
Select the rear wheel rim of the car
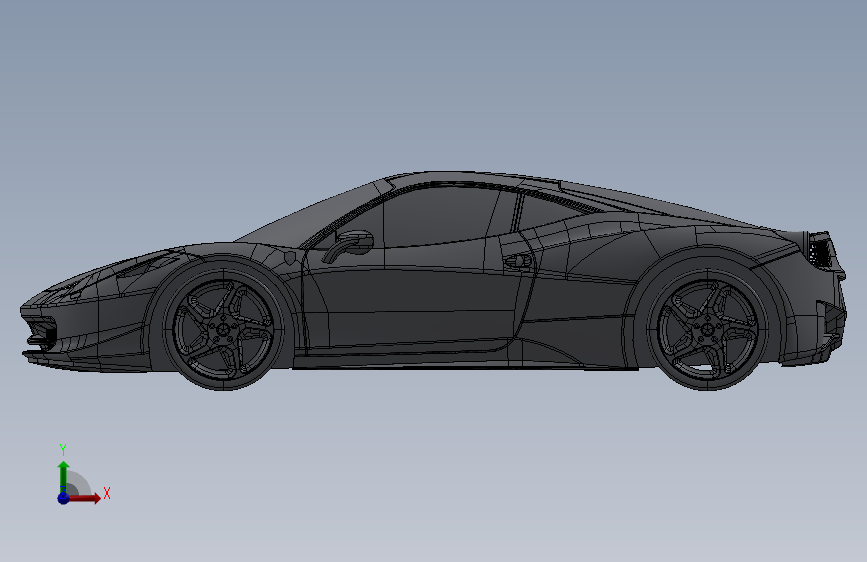(707, 328)
